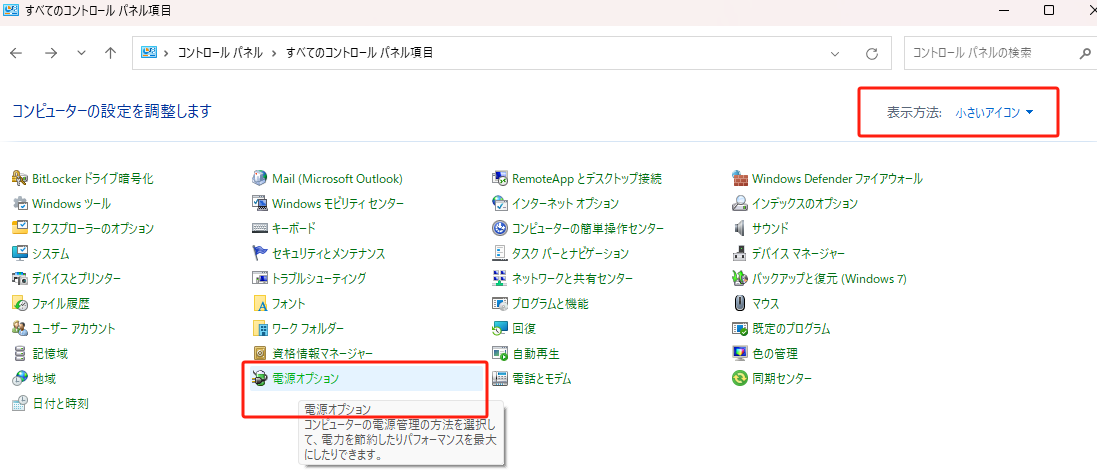Open 既定のプログラム link
Screen dimensions: 1097x473
click(x=791, y=328)
